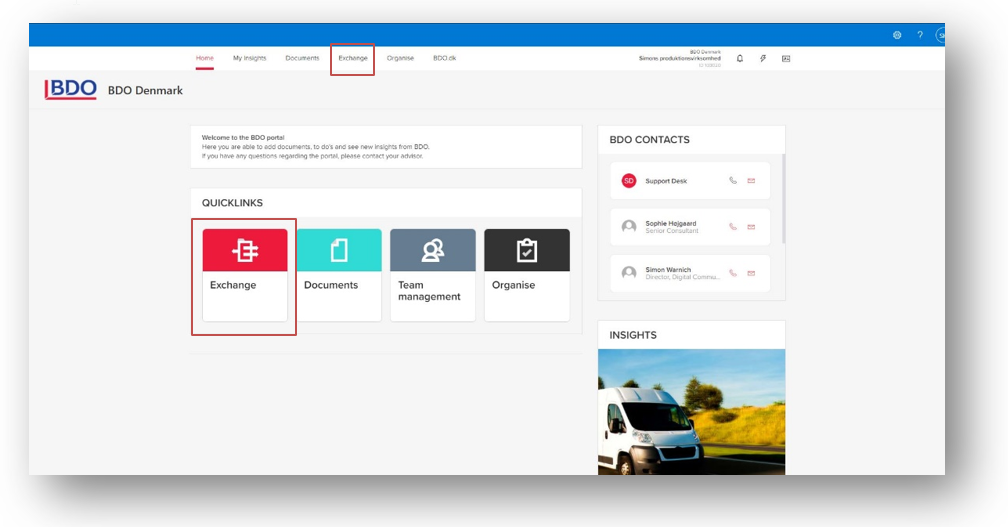Open the user avatar in blue bar
This screenshot has width=1008, height=527.
(x=940, y=35)
